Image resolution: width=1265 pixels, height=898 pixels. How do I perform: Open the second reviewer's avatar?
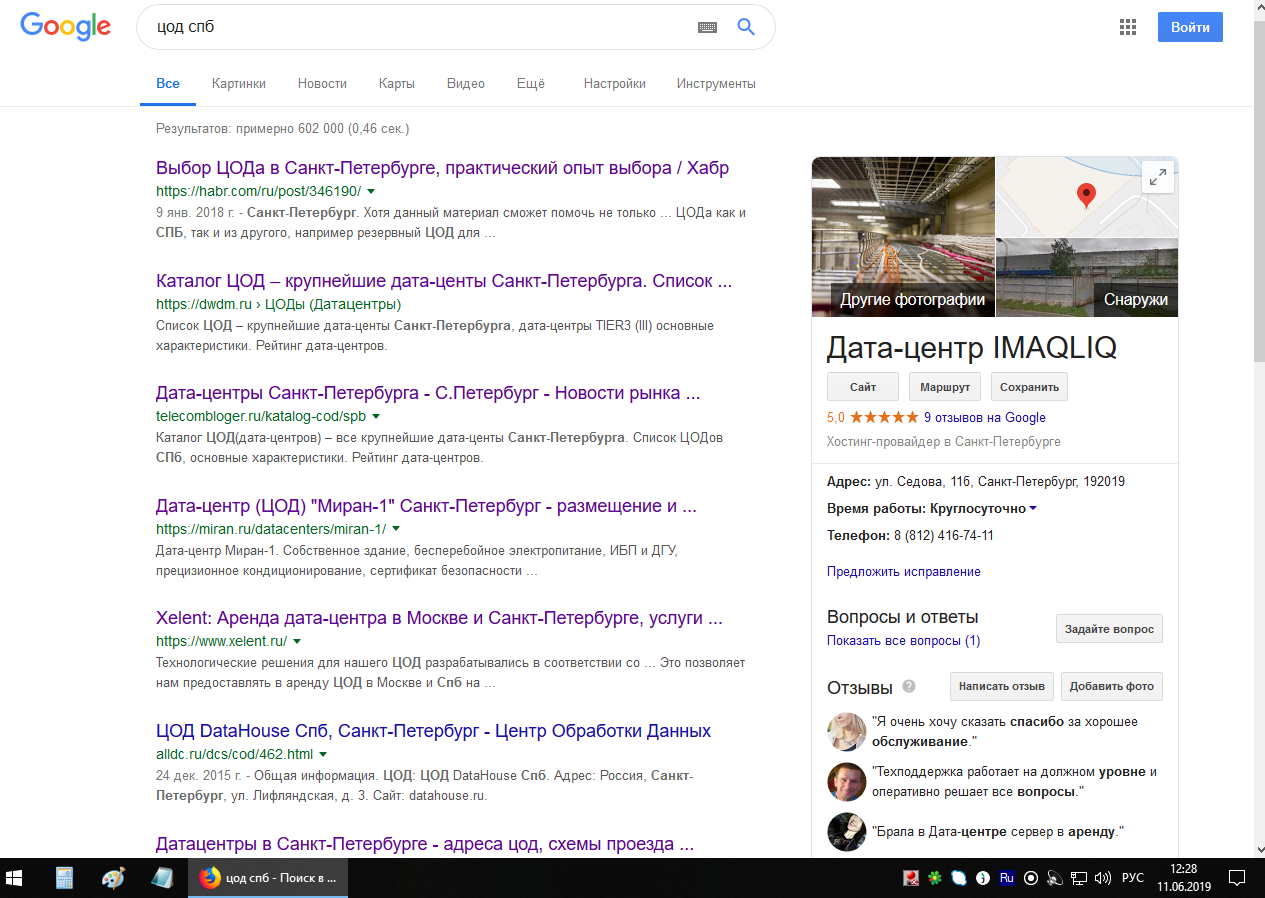pyautogui.click(x=846, y=782)
